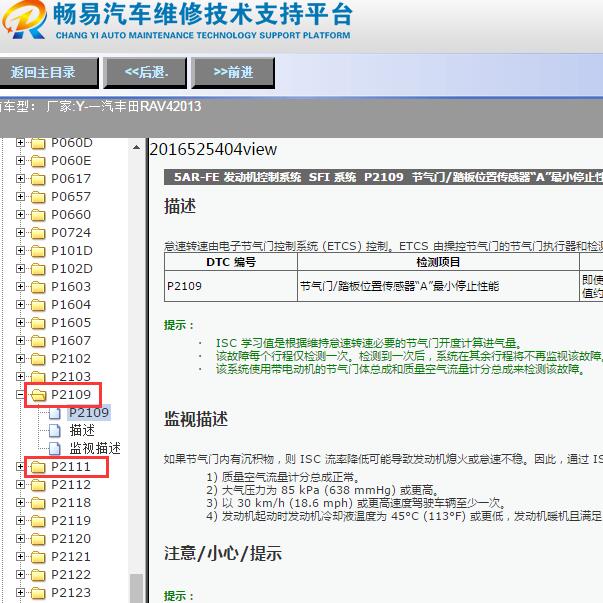Image resolution: width=603 pixels, height=603 pixels.
Task: Open the P102D folder icon
Action: click(x=38, y=270)
